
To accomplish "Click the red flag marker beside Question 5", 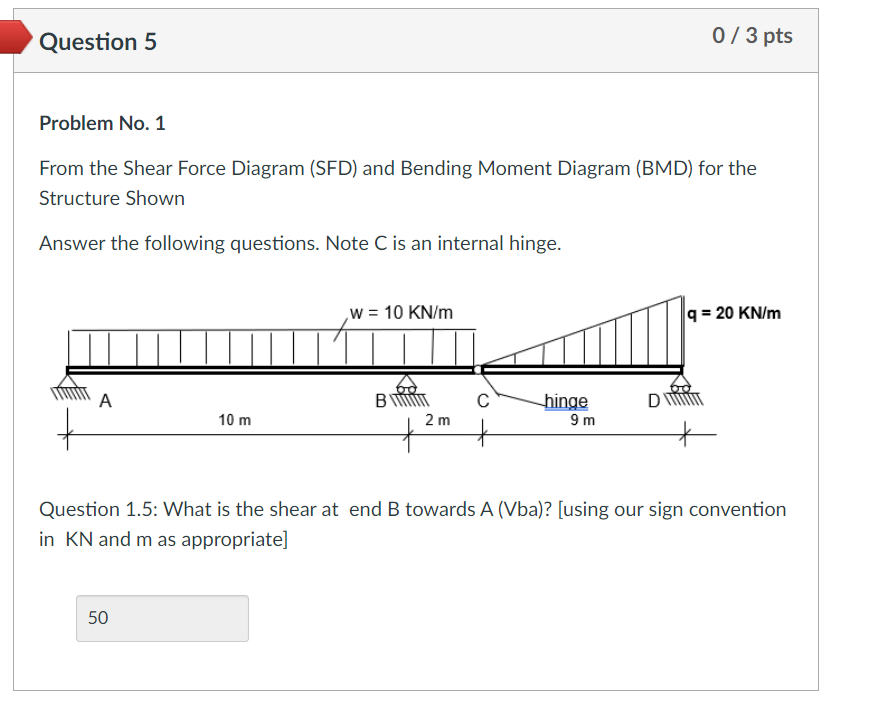I will (x=16, y=38).
